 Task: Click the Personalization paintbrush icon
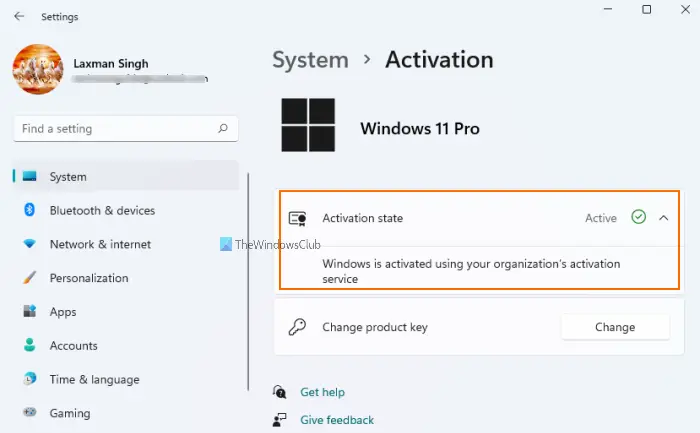(29, 277)
